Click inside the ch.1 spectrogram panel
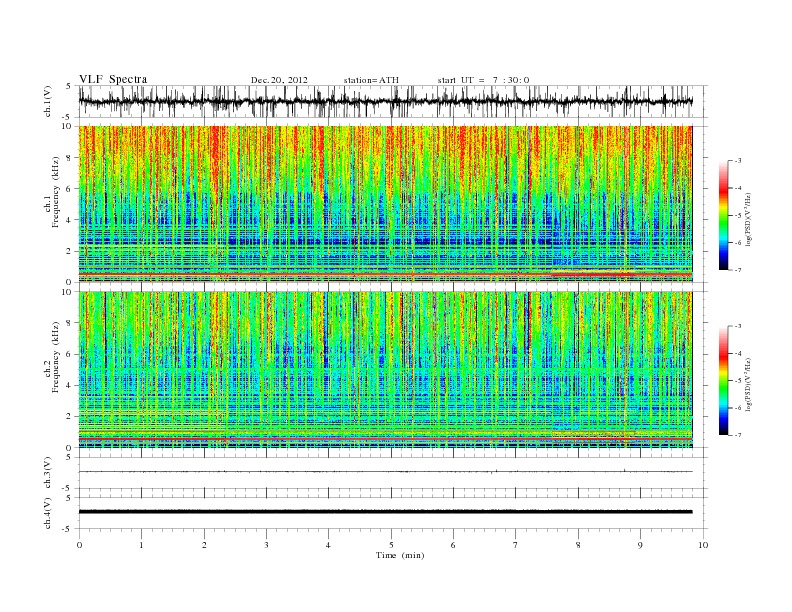Viewport: 792px width, 612px height. pyautogui.click(x=385, y=204)
